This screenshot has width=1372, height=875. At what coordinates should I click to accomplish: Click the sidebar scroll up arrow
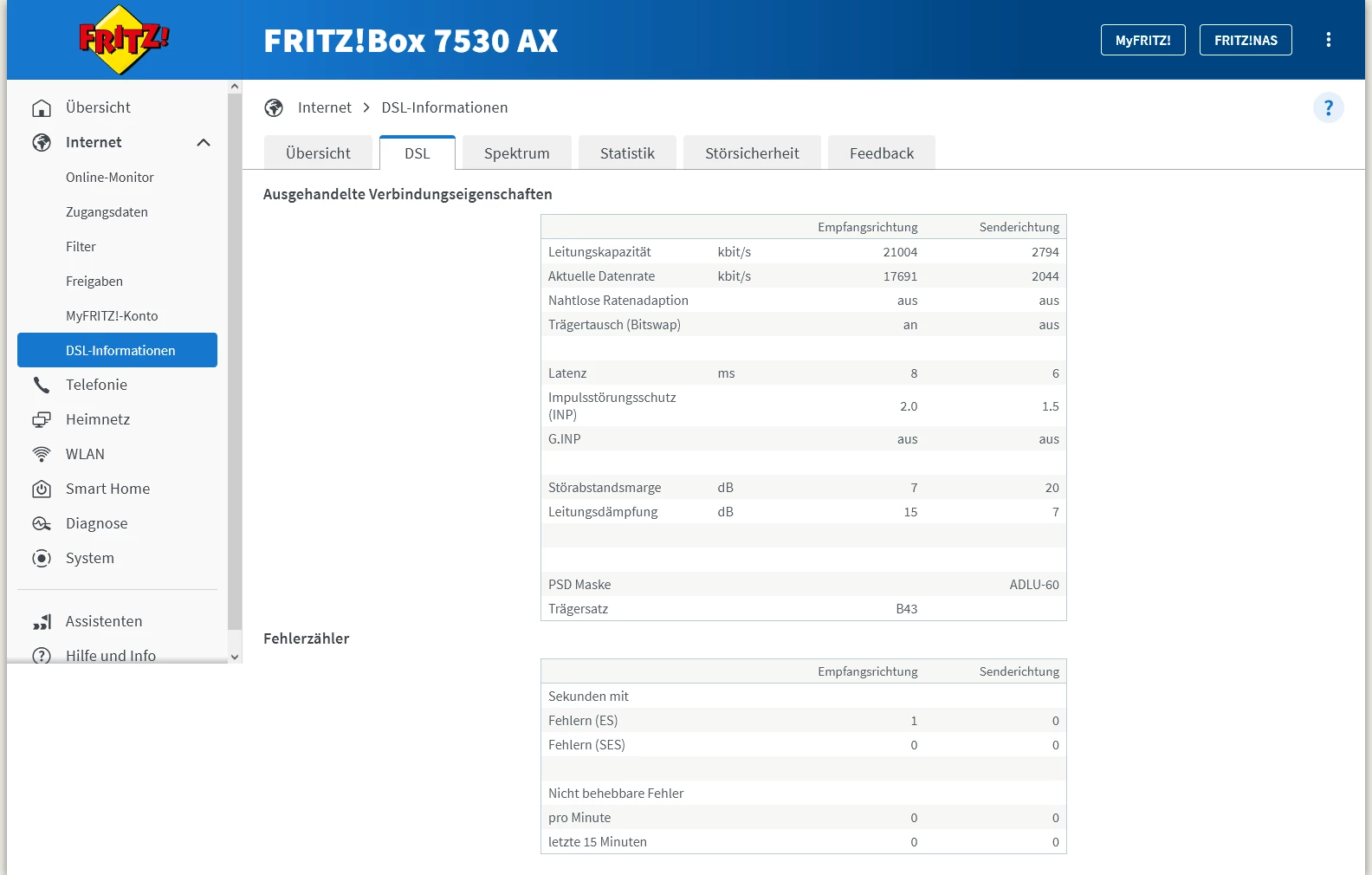(x=235, y=87)
